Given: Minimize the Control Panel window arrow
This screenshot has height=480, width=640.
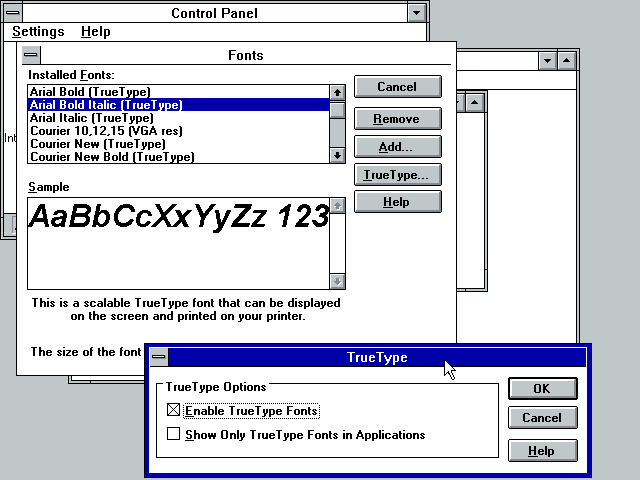Looking at the screenshot, I should click(x=416, y=13).
